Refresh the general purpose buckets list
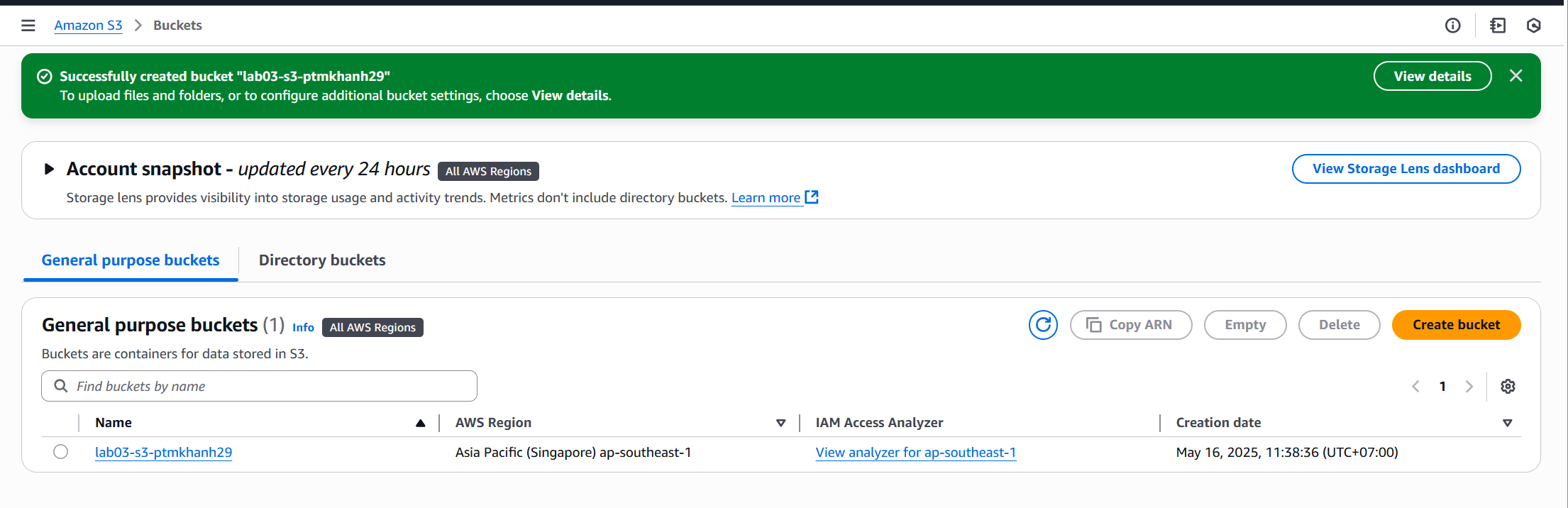Screen dimensions: 1568x508 point(1044,325)
